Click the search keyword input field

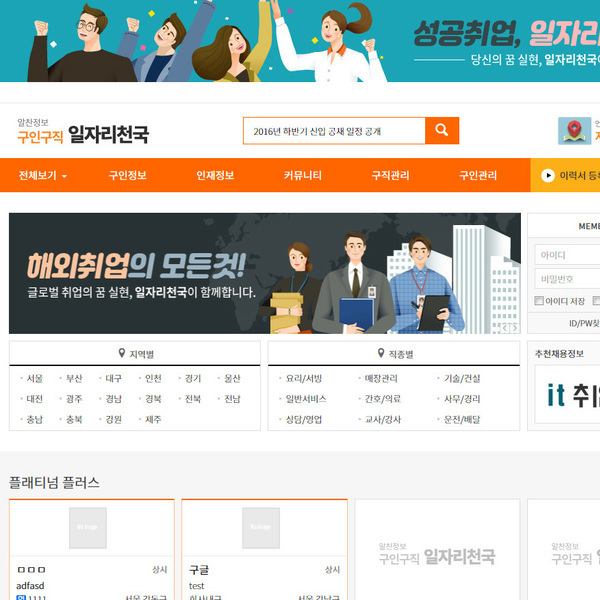point(334,131)
